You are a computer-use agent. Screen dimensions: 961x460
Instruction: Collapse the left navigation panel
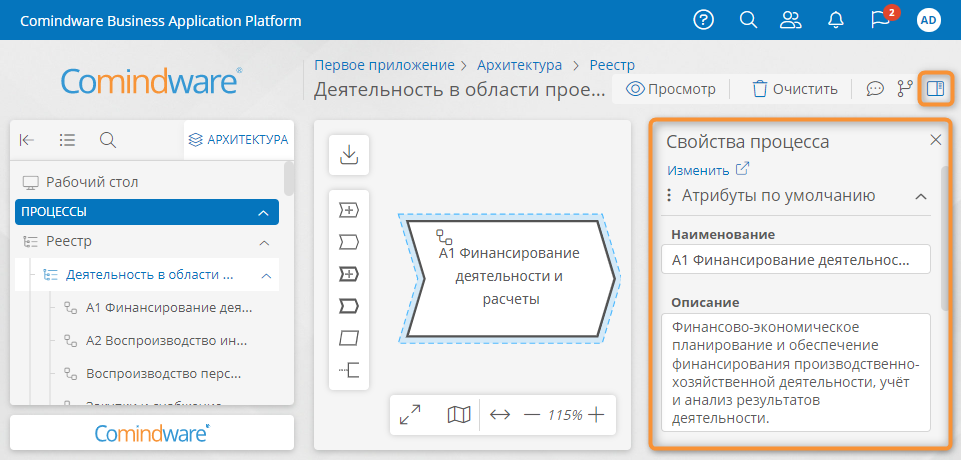pyautogui.click(x=27, y=140)
